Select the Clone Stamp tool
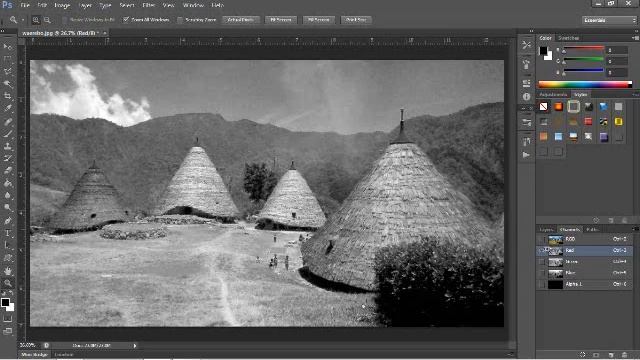The width and height of the screenshot is (640, 360). (x=7, y=146)
